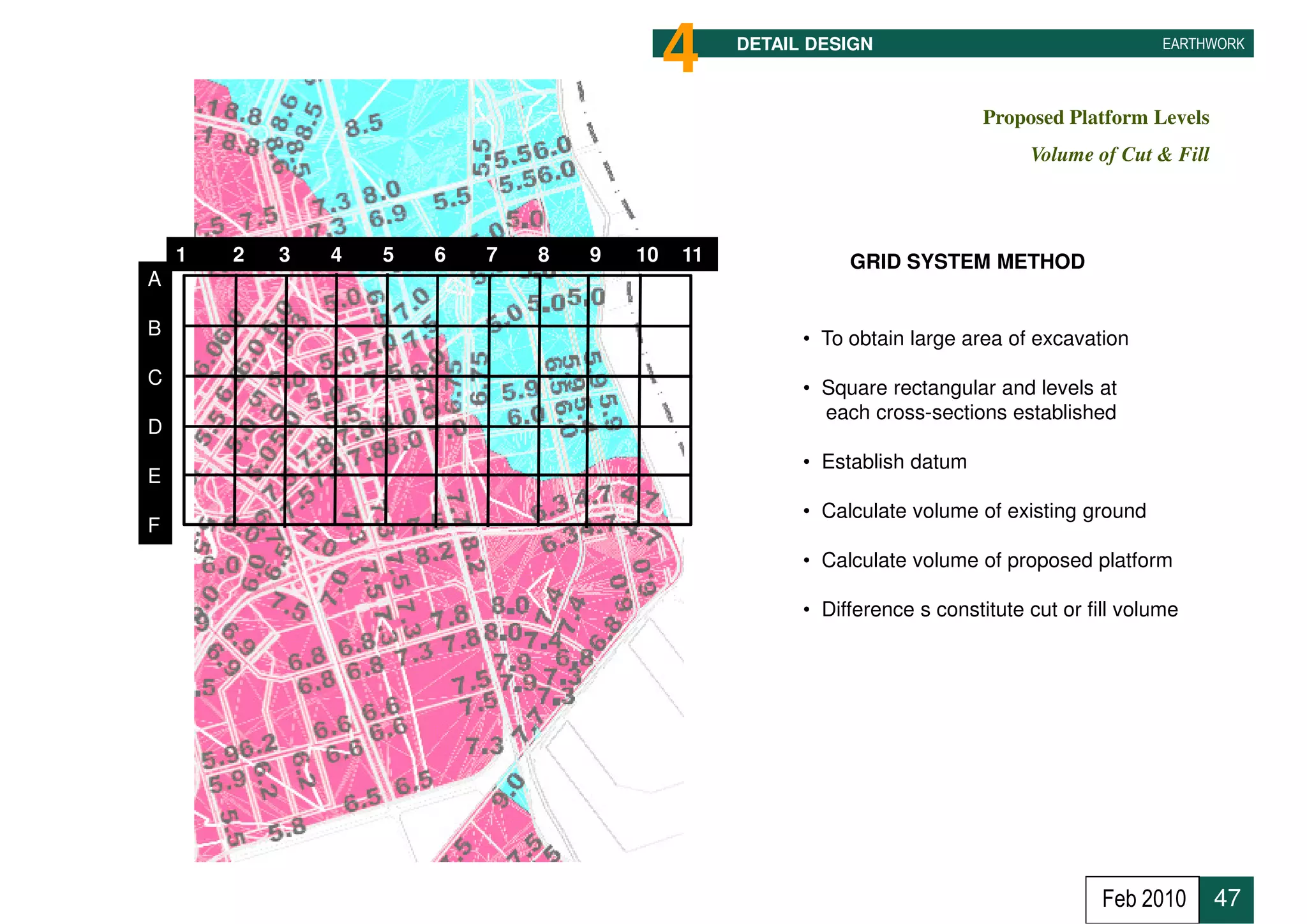Select grid column header 1
The width and height of the screenshot is (1307, 924).
click(181, 255)
